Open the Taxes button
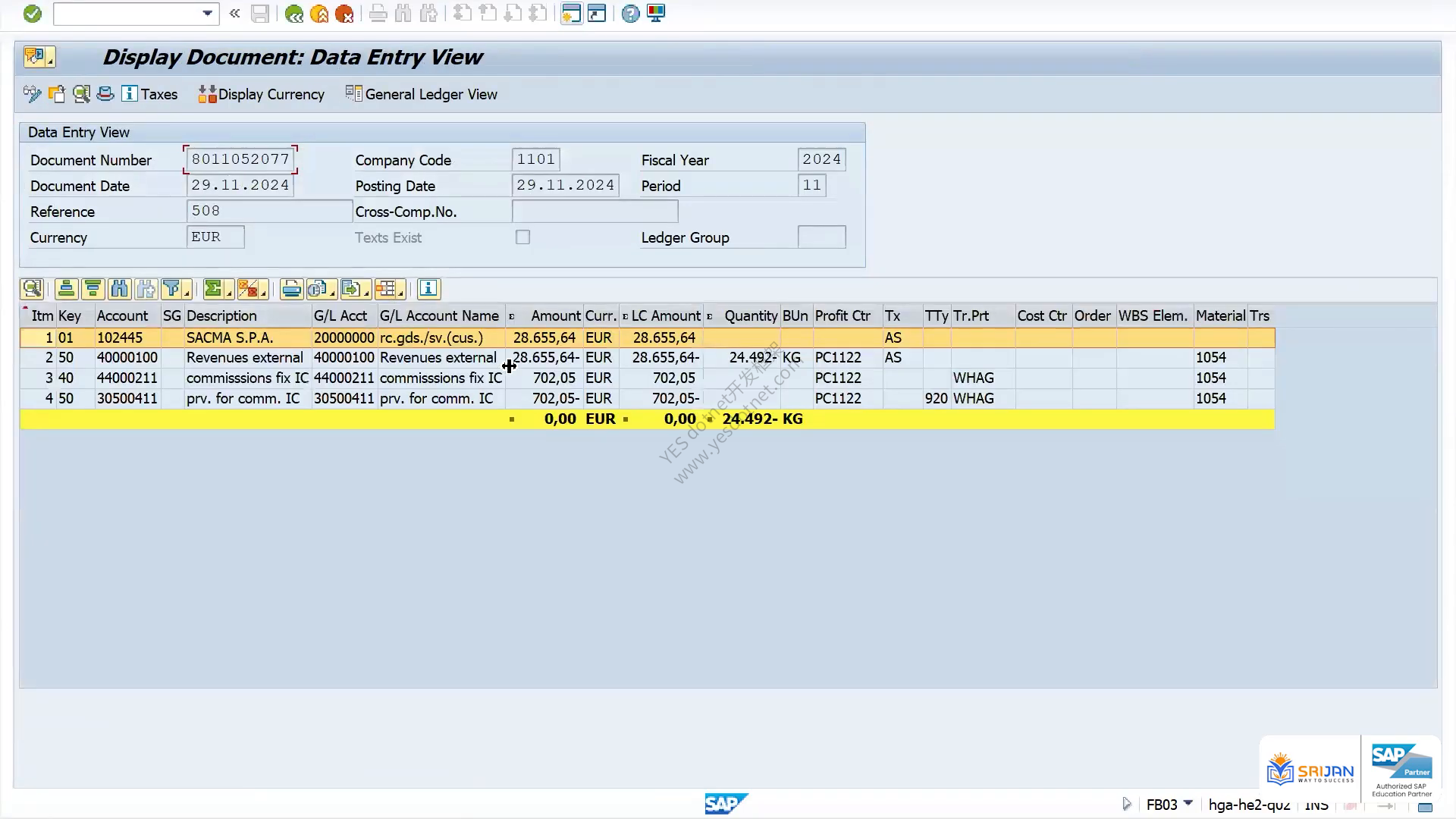The height and width of the screenshot is (819, 1456). coord(150,94)
